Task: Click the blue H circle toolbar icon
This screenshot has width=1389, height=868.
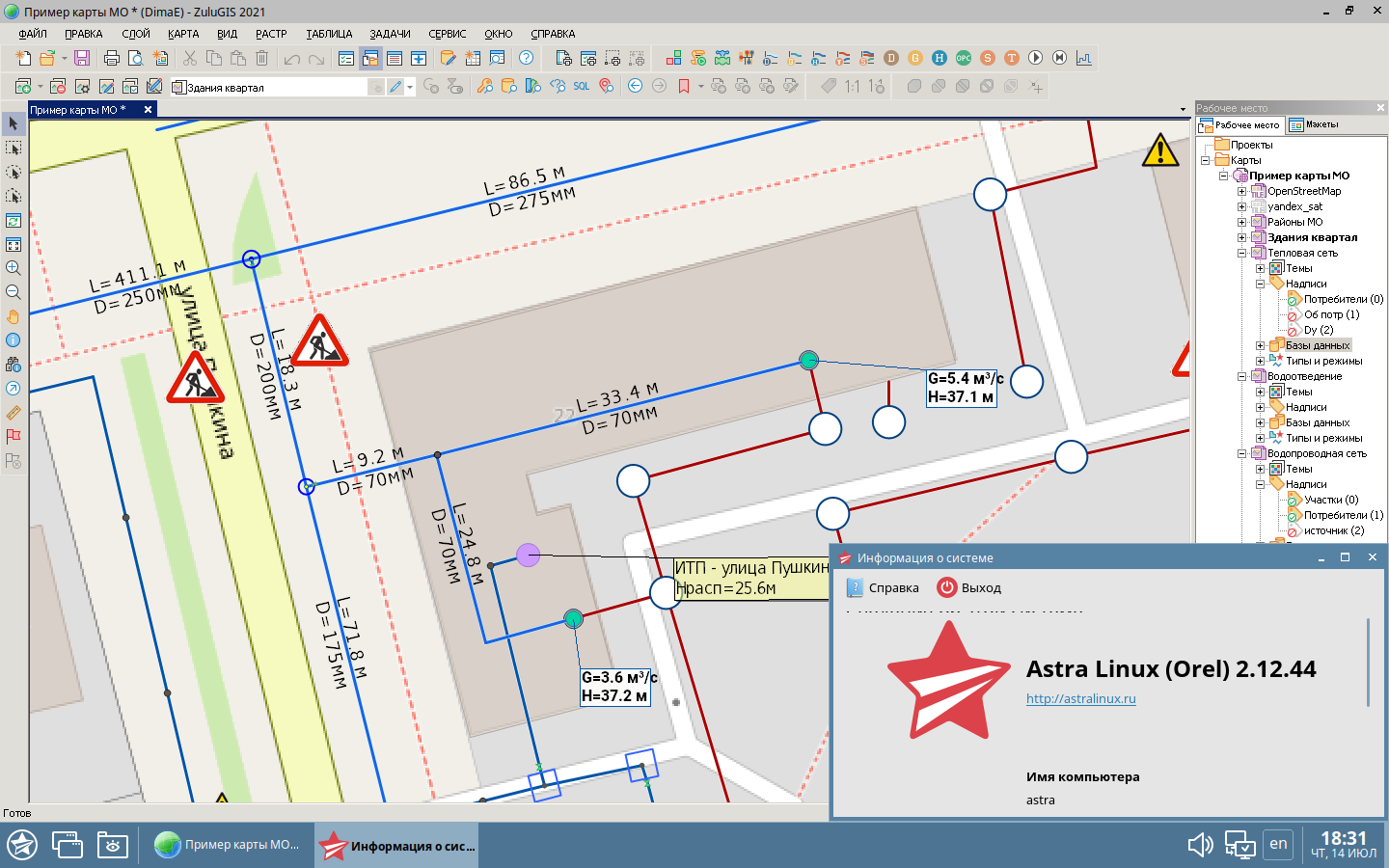Action: 939,58
